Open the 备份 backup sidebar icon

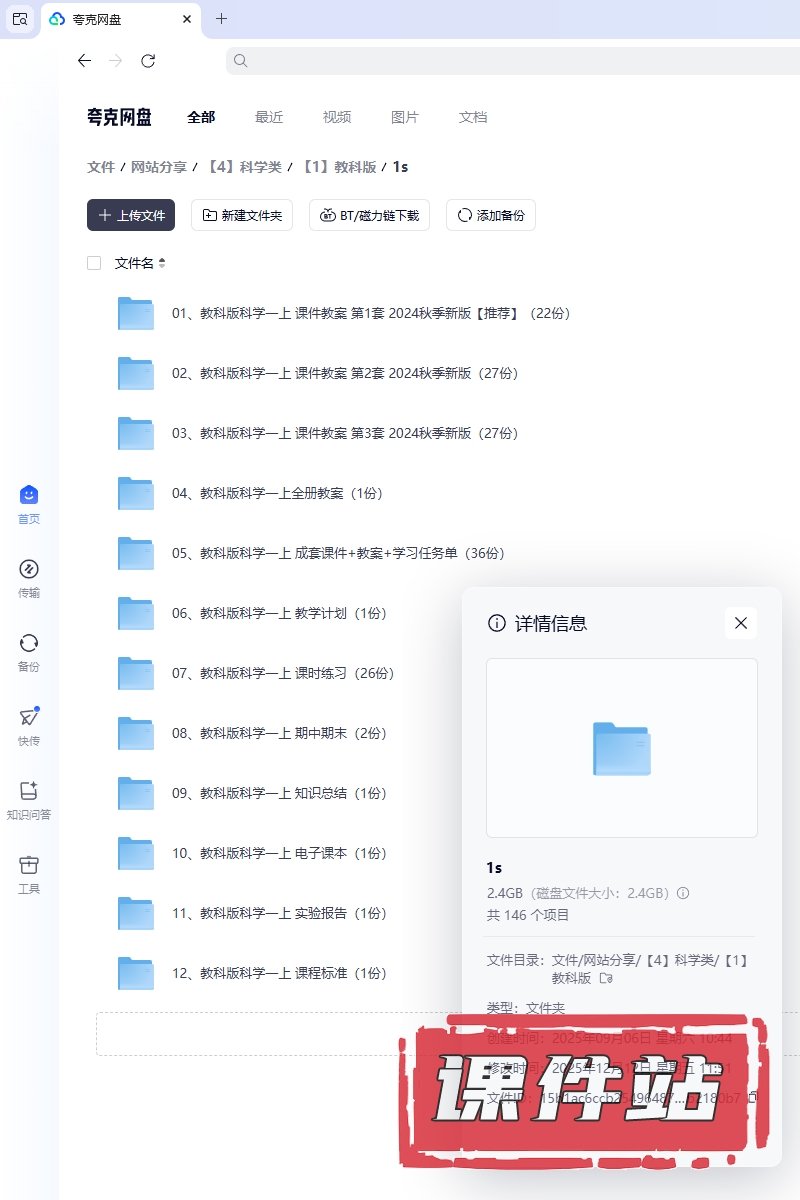click(28, 643)
